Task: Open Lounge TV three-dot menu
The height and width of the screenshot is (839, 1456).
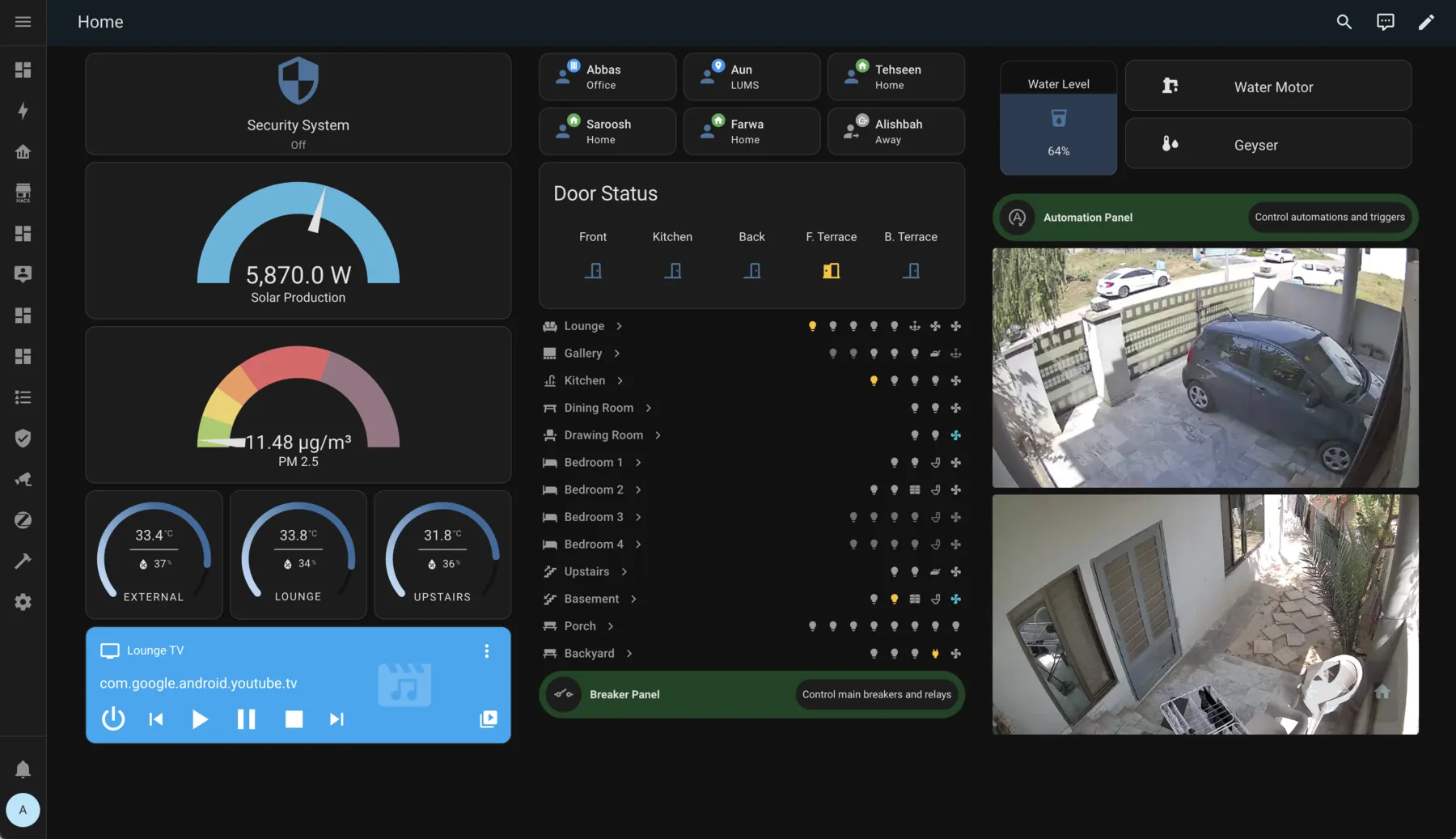Action: tap(487, 650)
